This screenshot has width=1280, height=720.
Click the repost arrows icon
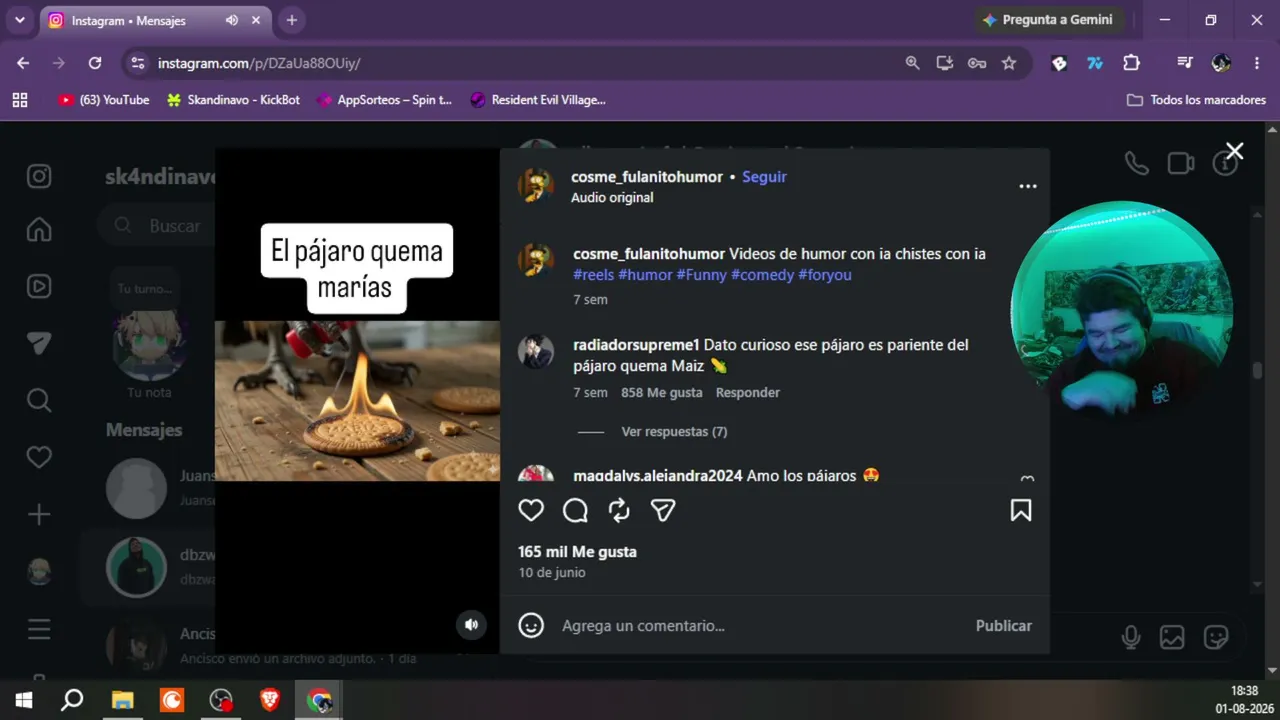pos(619,511)
